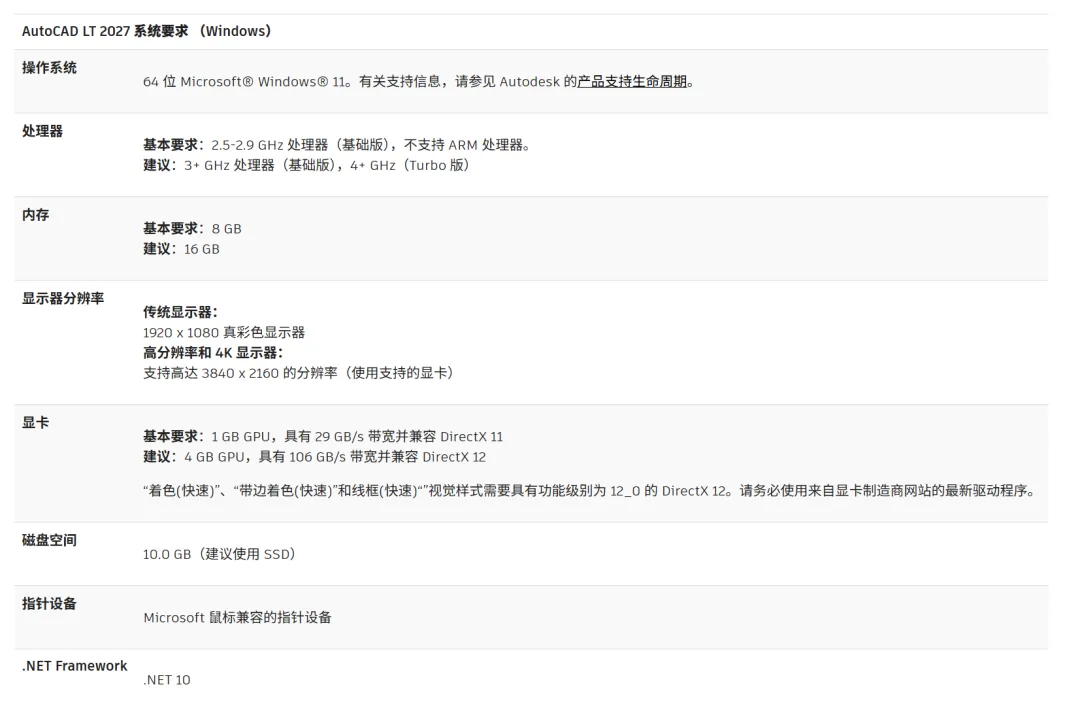Click the 2.5-2.9 GHz processor basic requirement line
The image size is (1080, 704).
[336, 145]
